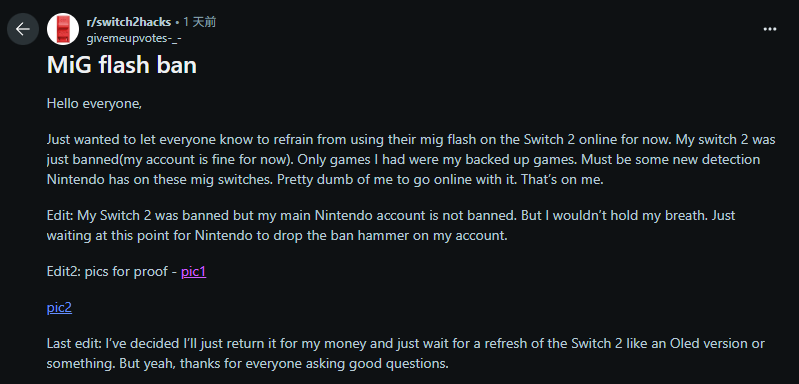The image size is (799, 384).
Task: Go back using the left arrow button
Action: (x=23, y=29)
